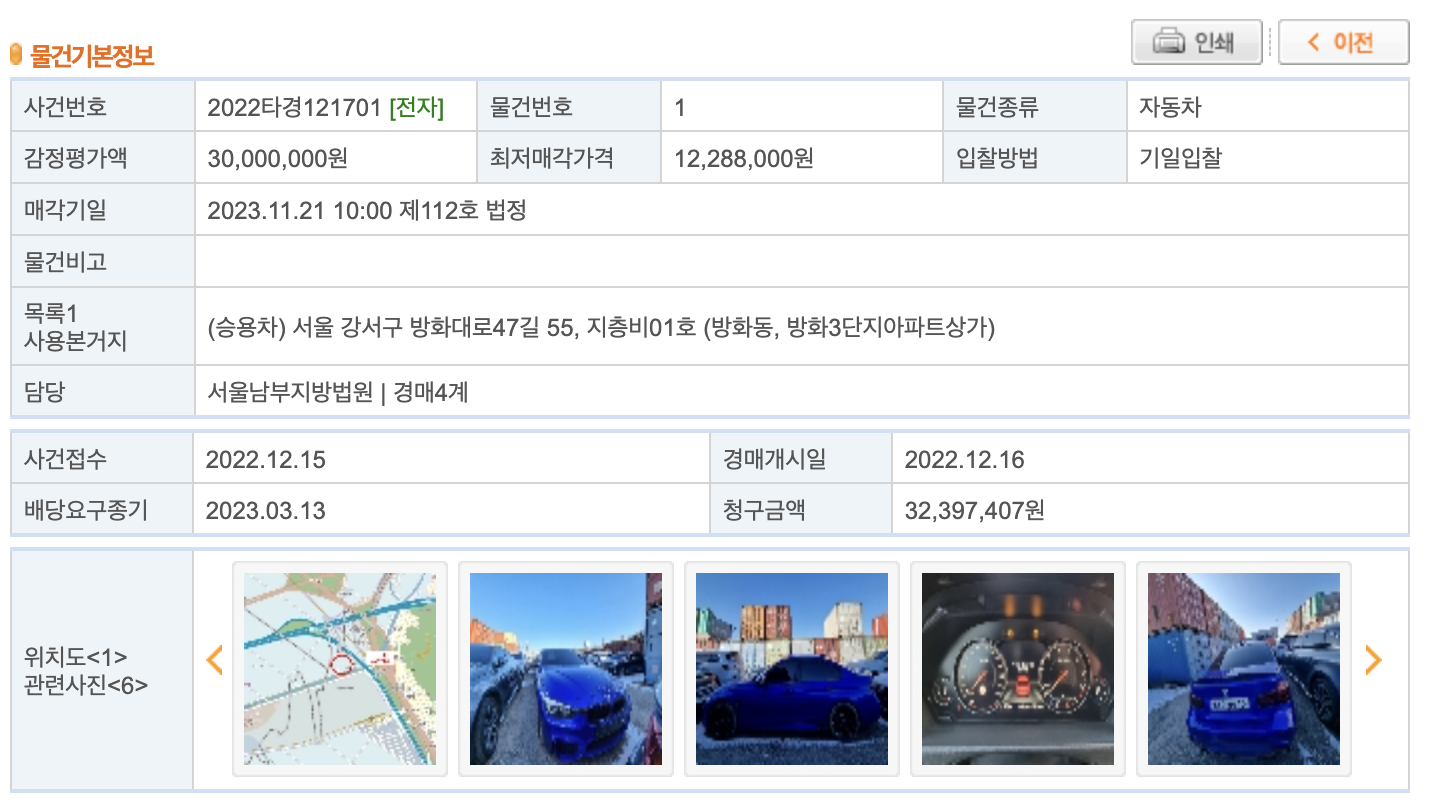The height and width of the screenshot is (802, 1430).
Task: Click the 물건기본정보 section heading
Action: pyautogui.click(x=92, y=55)
